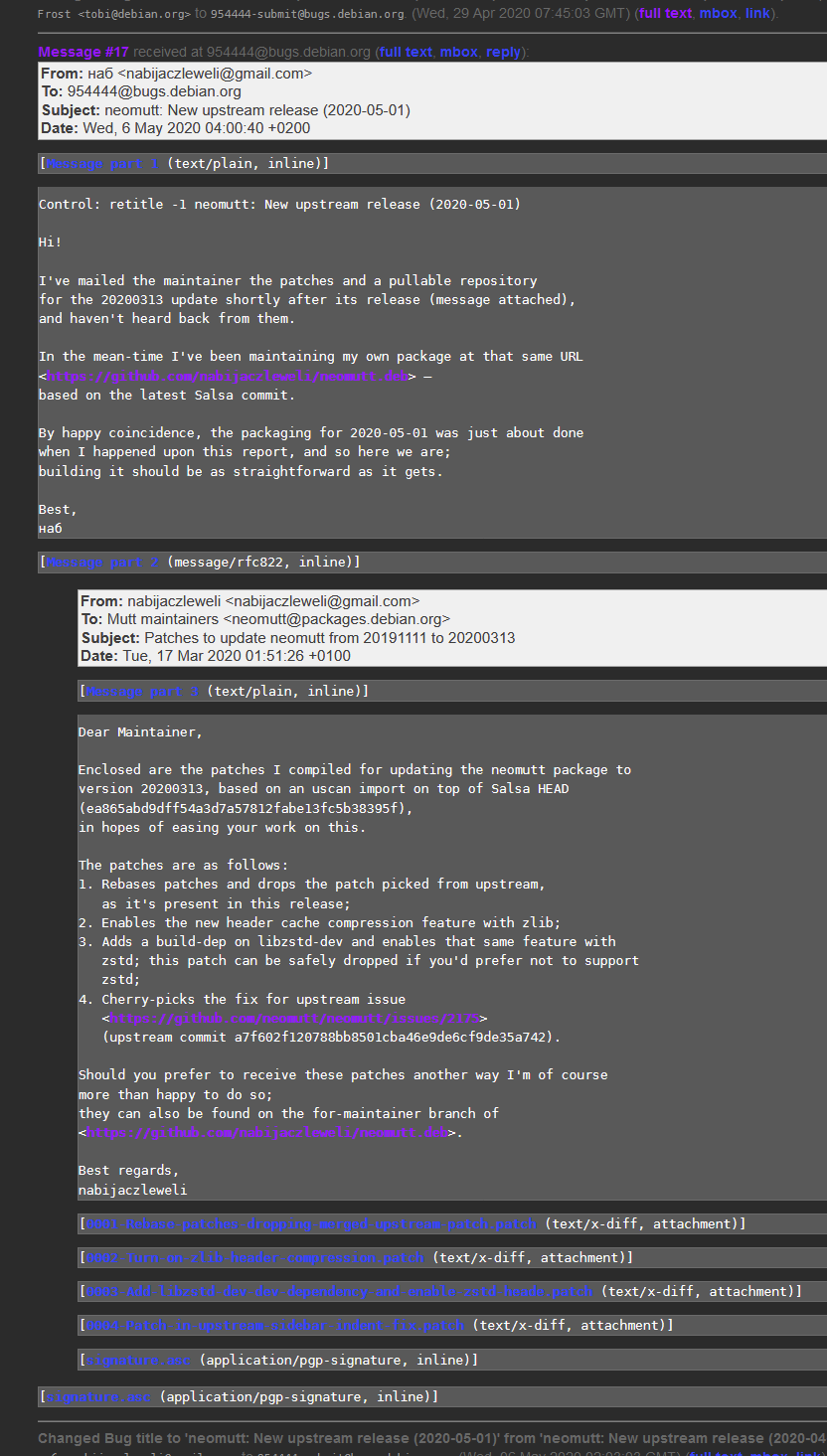Open 0003 libzstd-dev dependency patch attachment

(340, 1292)
